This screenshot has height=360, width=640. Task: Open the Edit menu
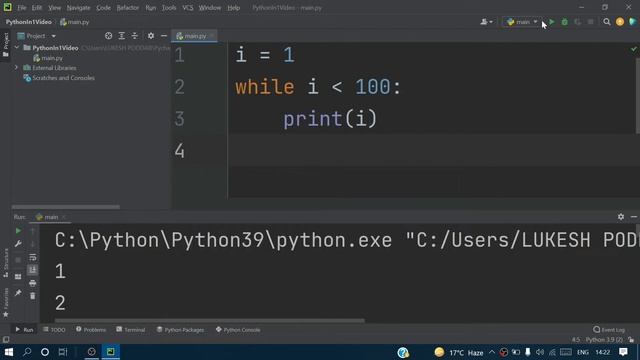point(37,8)
